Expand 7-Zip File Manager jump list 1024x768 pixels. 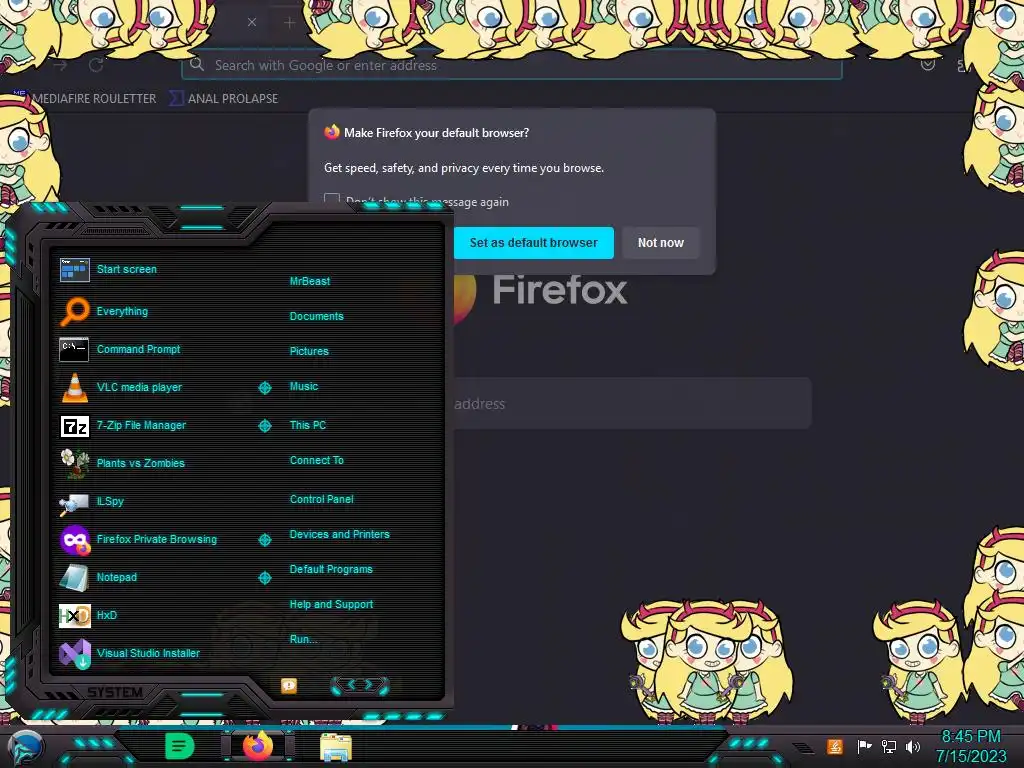tap(264, 426)
